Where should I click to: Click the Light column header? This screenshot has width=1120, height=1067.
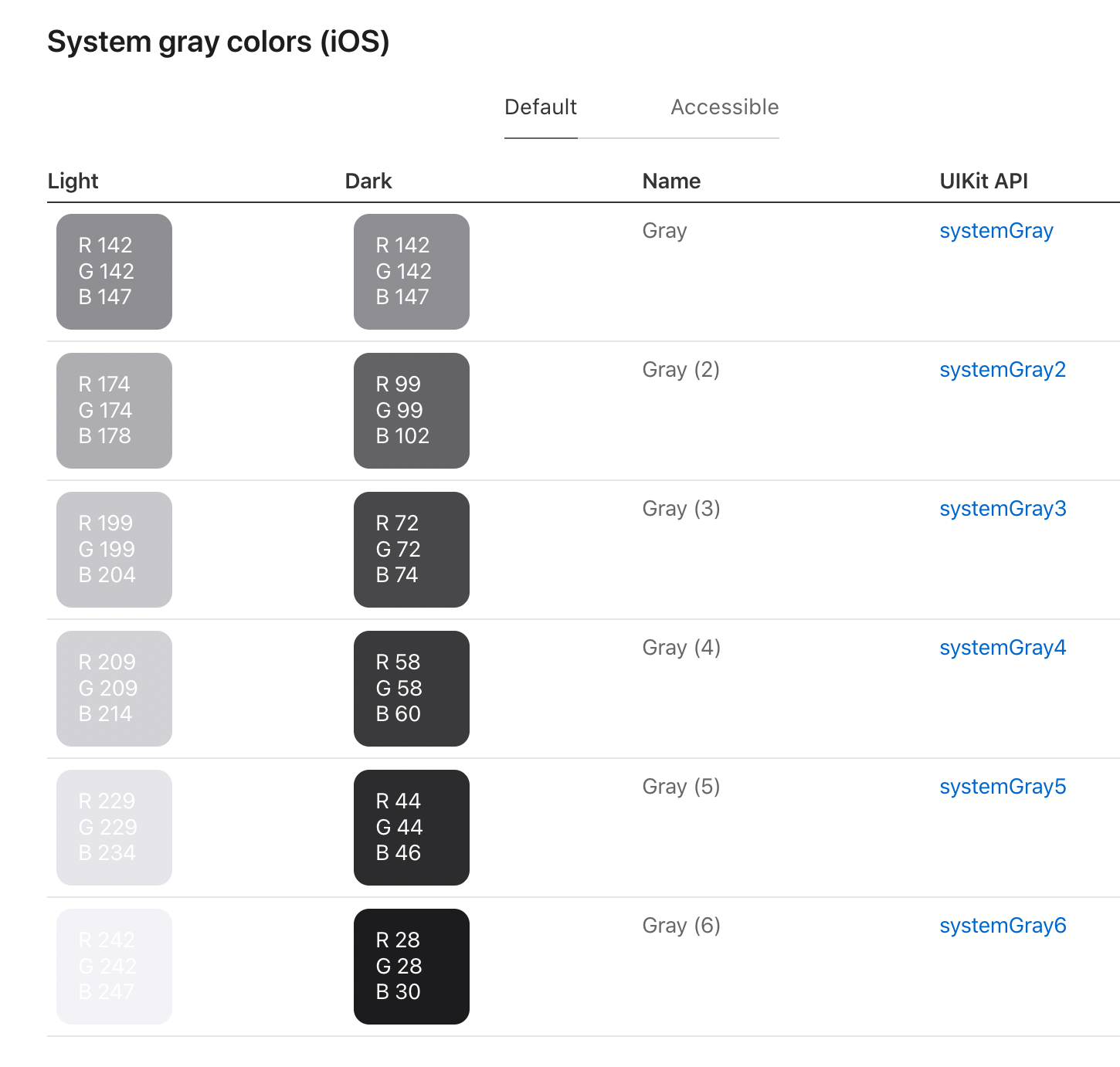pyautogui.click(x=73, y=181)
